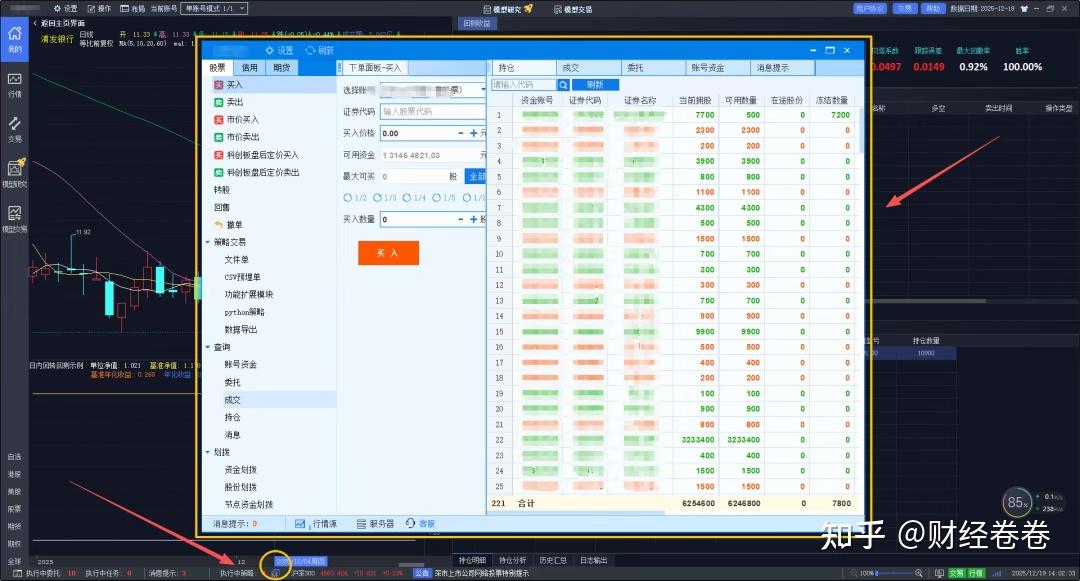Select the 1/4 quantity fraction radio button

pyautogui.click(x=413, y=197)
